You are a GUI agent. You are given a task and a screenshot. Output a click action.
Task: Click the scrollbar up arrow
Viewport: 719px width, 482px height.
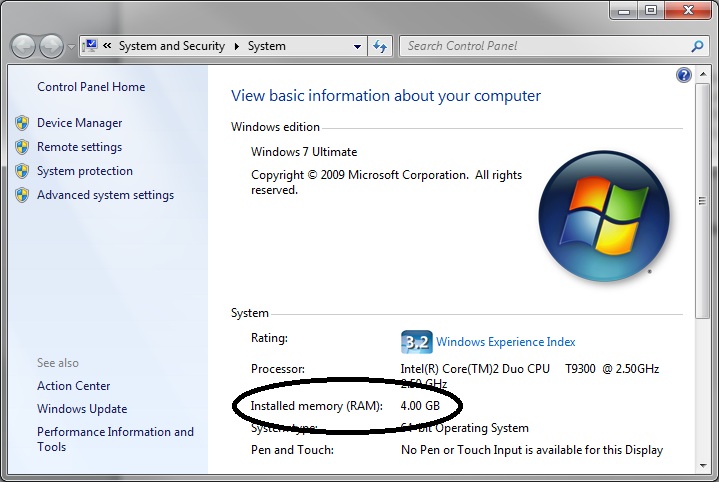(x=703, y=74)
